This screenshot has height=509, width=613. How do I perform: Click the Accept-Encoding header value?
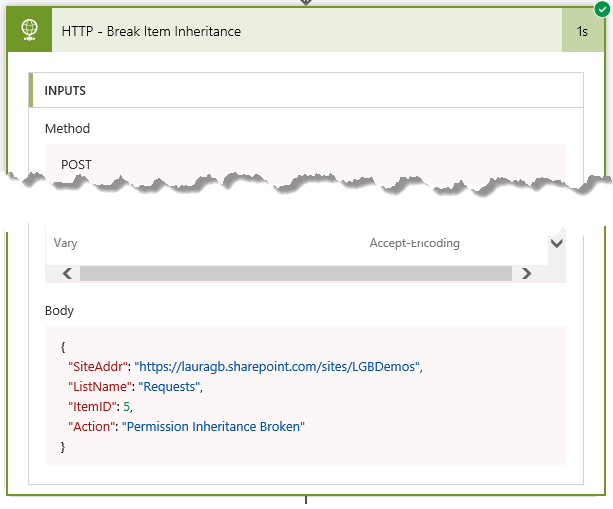[x=414, y=243]
